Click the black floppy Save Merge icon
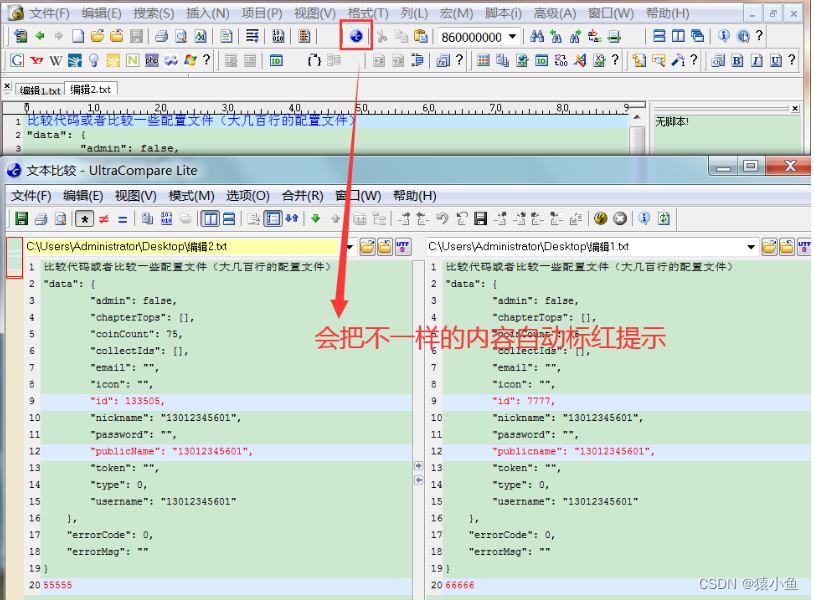814x600 pixels. point(481,219)
